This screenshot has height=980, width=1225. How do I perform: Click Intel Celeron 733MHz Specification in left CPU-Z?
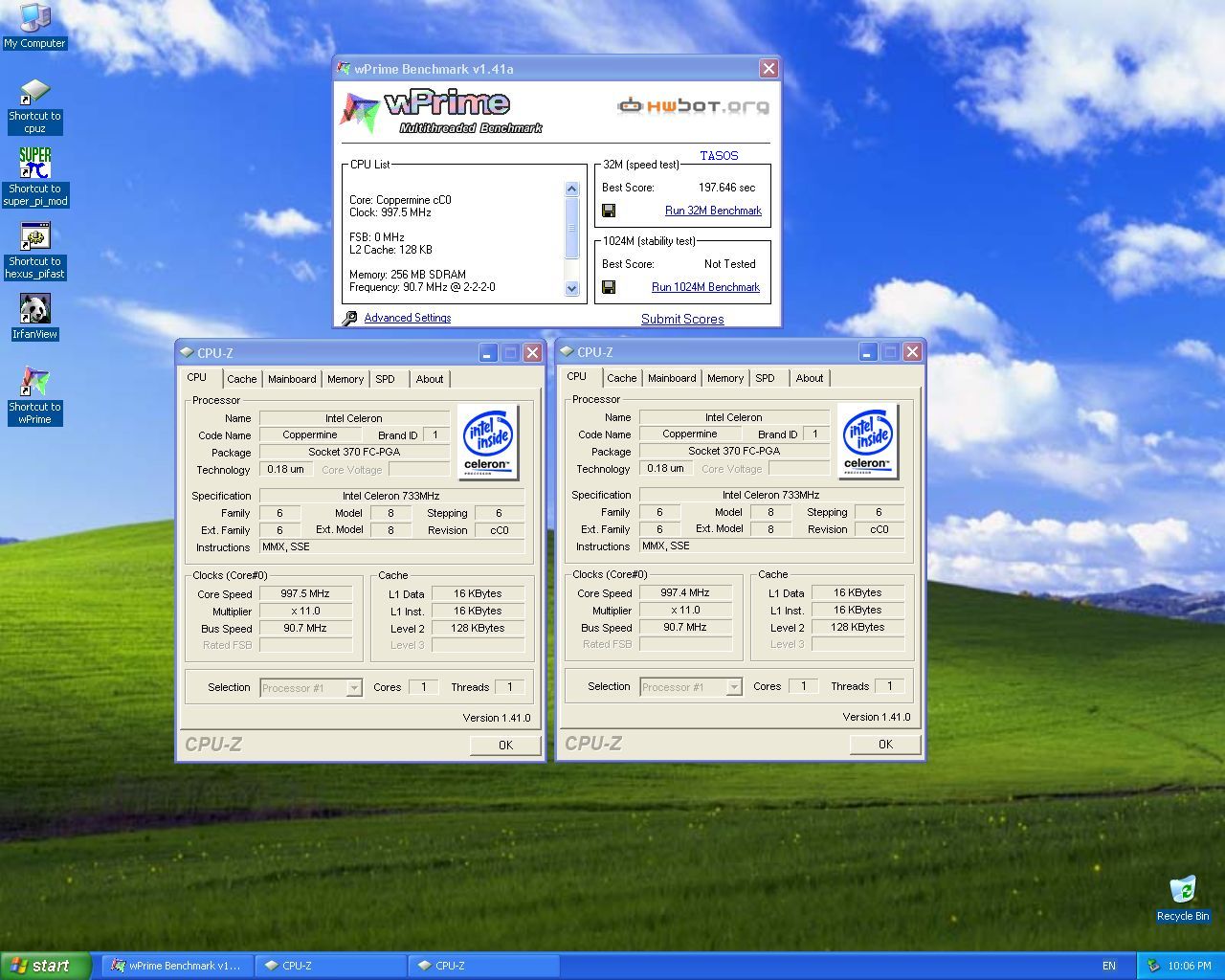(x=391, y=496)
